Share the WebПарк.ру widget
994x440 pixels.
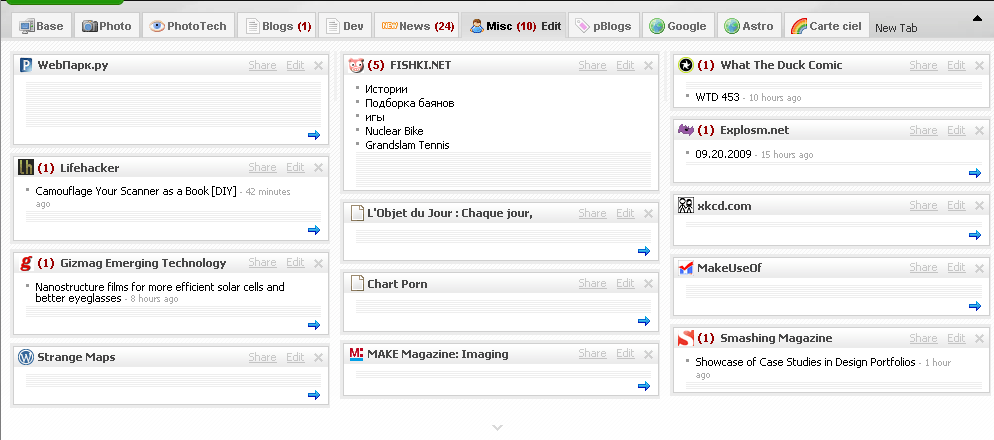pos(262,65)
